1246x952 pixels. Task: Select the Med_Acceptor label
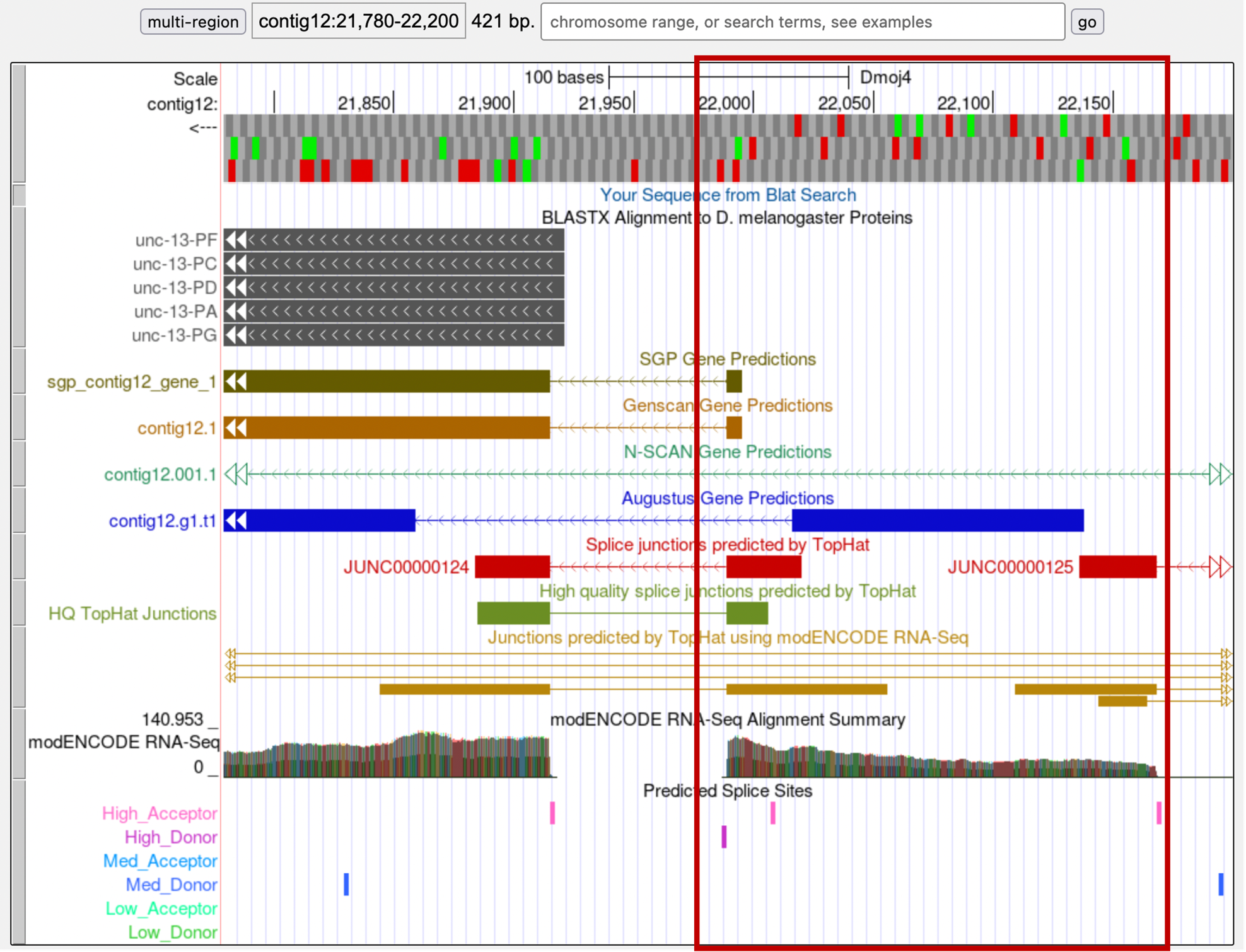[160, 861]
